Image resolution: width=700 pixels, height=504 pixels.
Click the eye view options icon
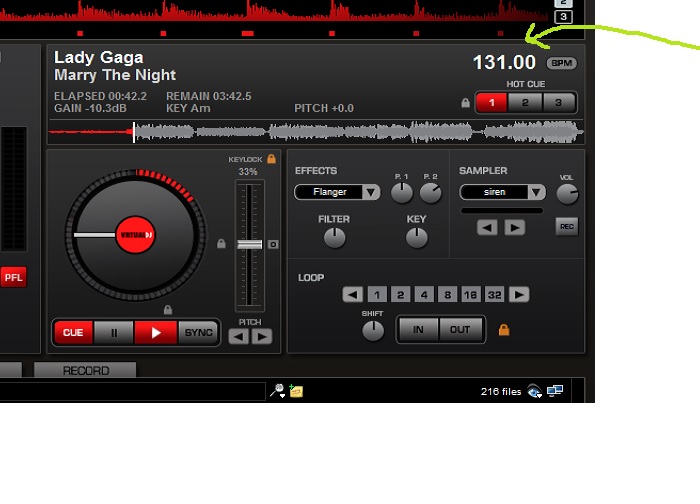[x=534, y=391]
